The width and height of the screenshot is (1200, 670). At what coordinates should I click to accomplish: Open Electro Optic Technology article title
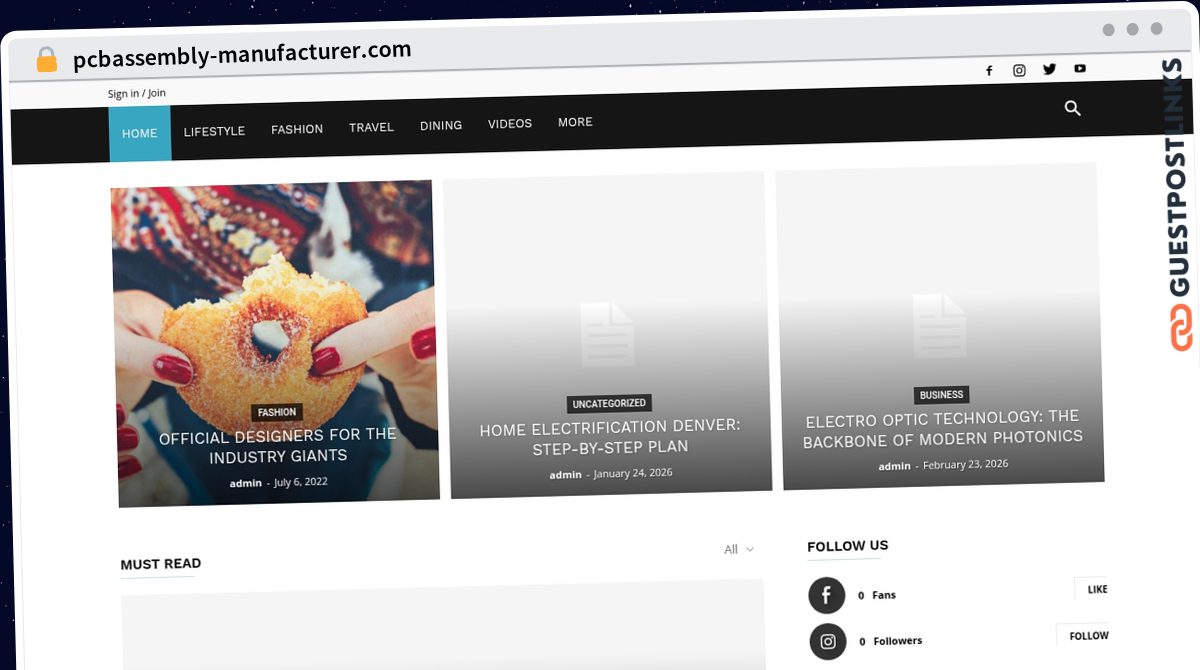click(942, 428)
